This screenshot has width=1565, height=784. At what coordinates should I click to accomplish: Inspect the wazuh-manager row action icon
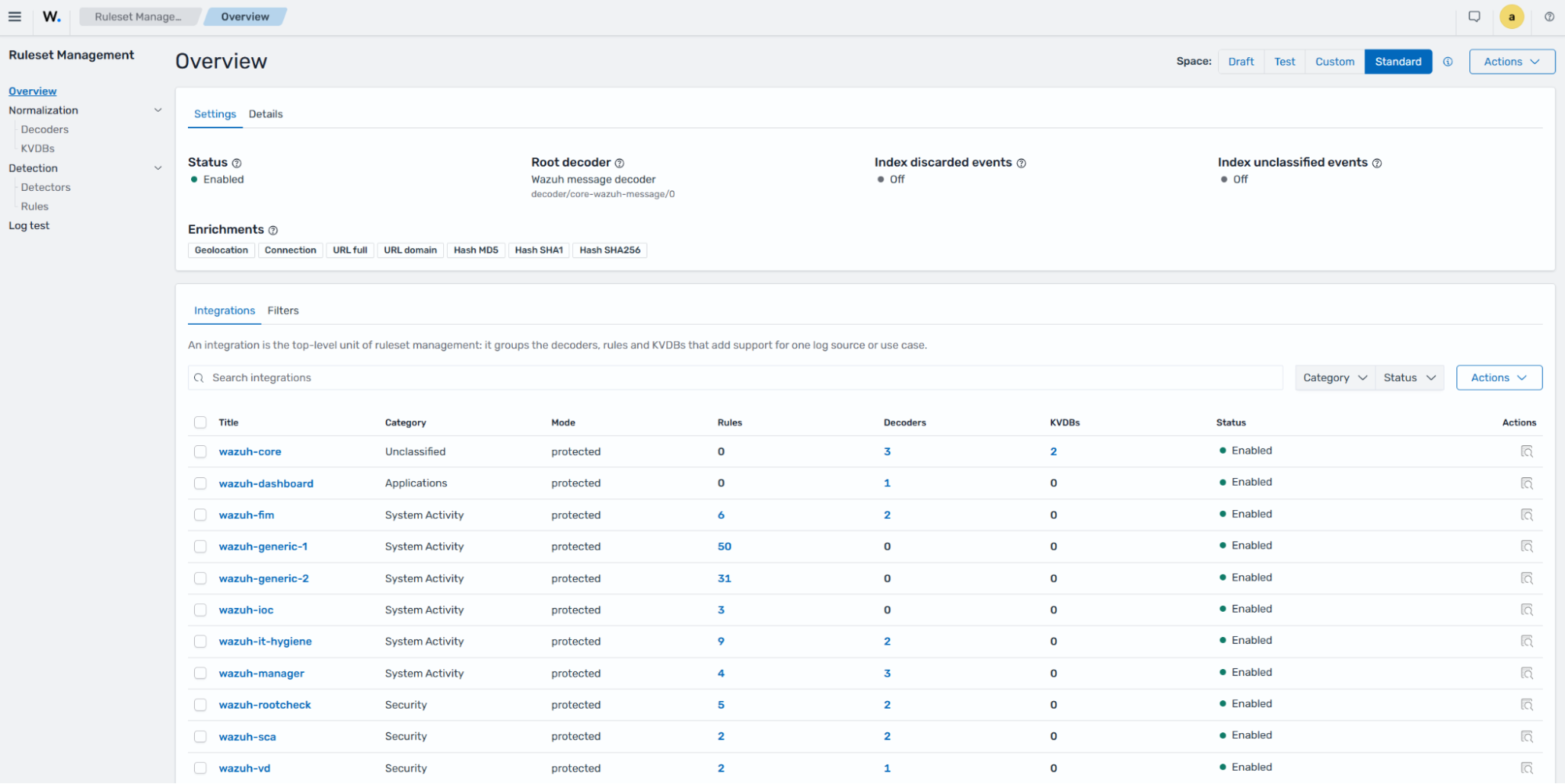pos(1527,673)
